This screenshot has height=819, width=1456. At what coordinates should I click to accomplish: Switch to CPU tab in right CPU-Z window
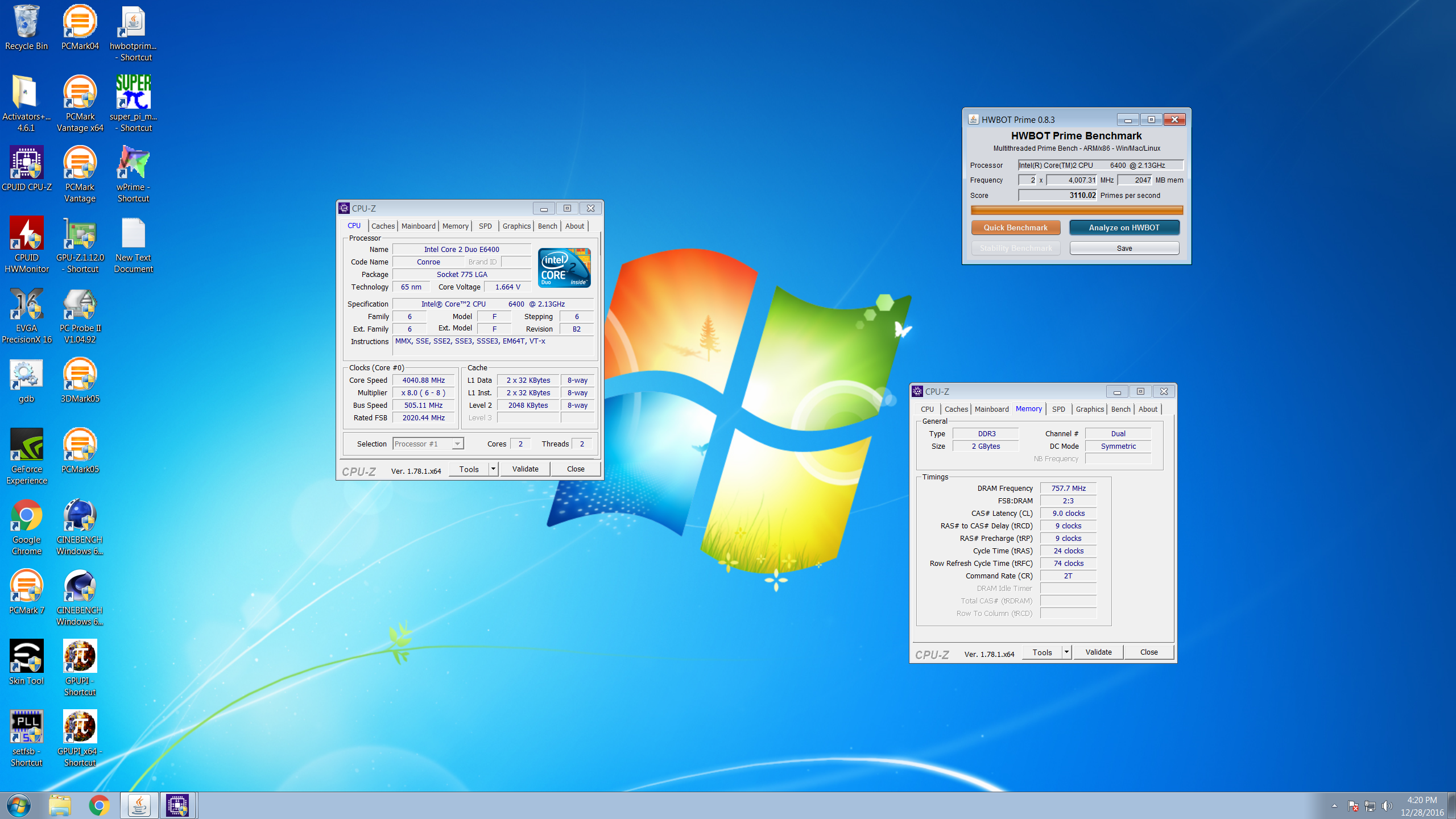pos(927,409)
